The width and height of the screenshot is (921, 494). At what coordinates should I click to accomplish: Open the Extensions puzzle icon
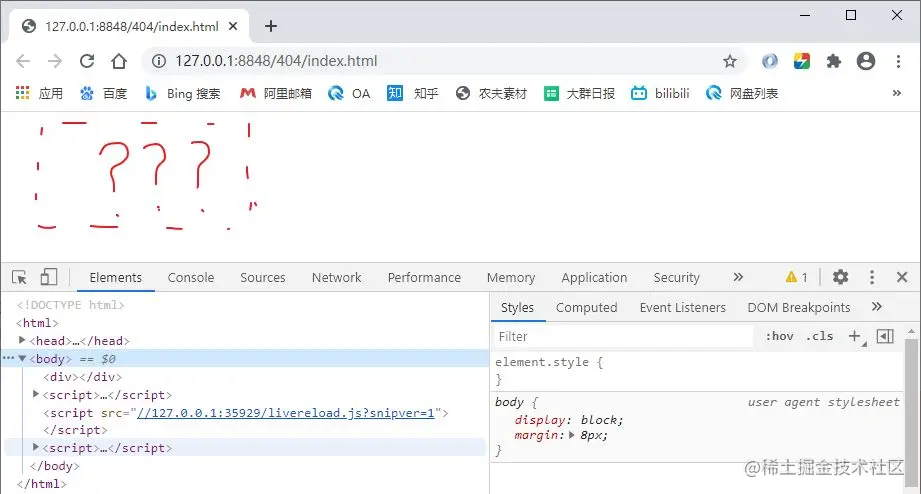click(x=833, y=61)
